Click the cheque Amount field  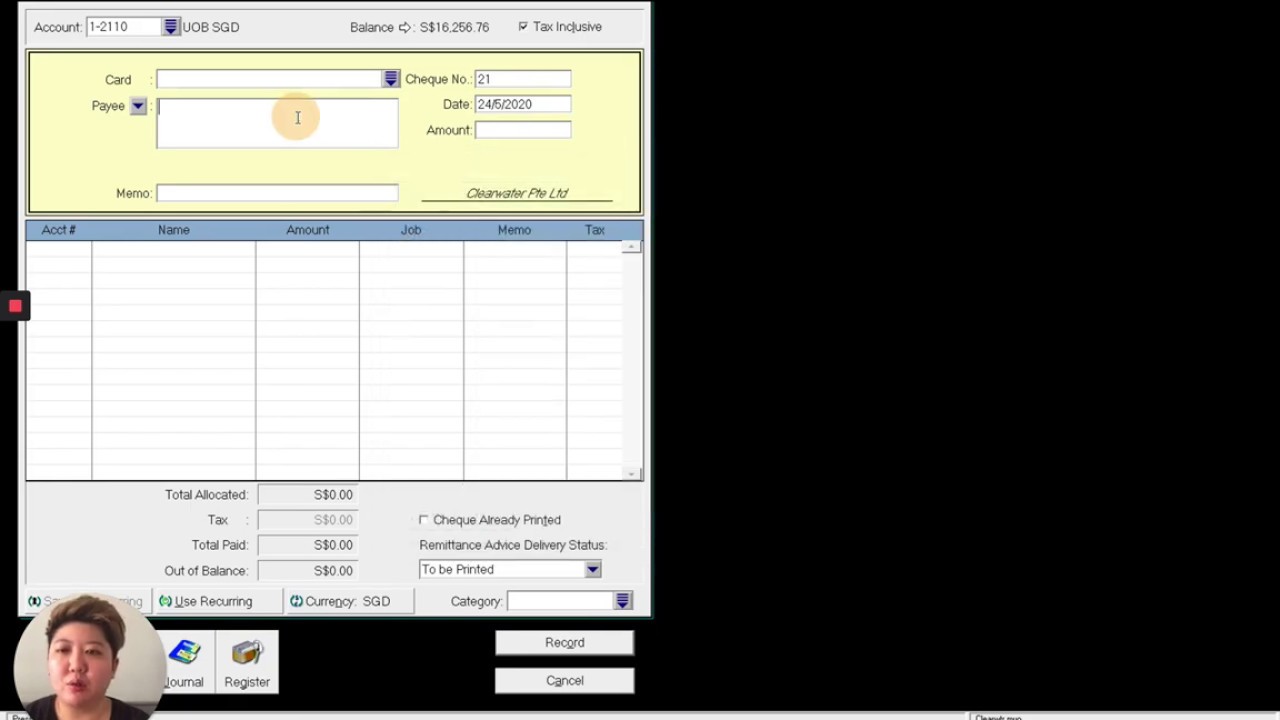pos(523,130)
